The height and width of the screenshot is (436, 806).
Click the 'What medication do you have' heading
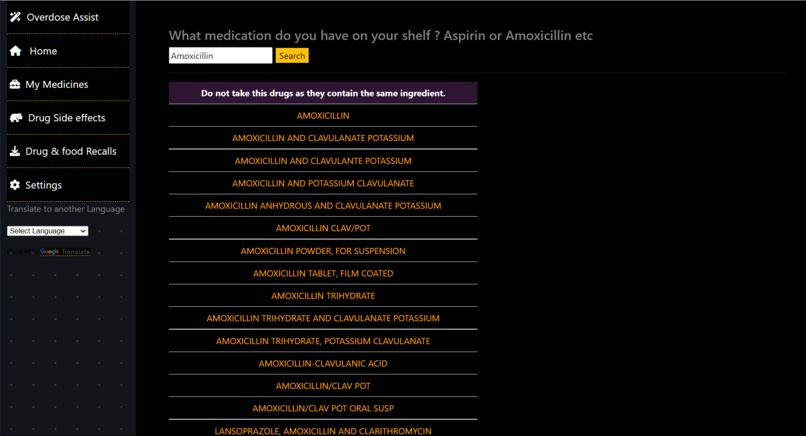coord(380,35)
